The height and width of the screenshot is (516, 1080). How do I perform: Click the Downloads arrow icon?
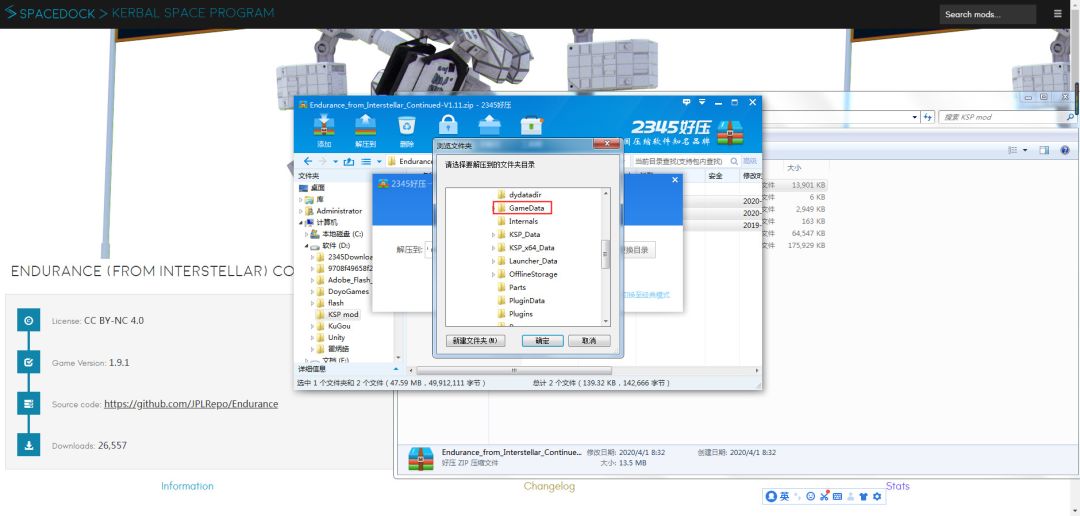[28, 445]
